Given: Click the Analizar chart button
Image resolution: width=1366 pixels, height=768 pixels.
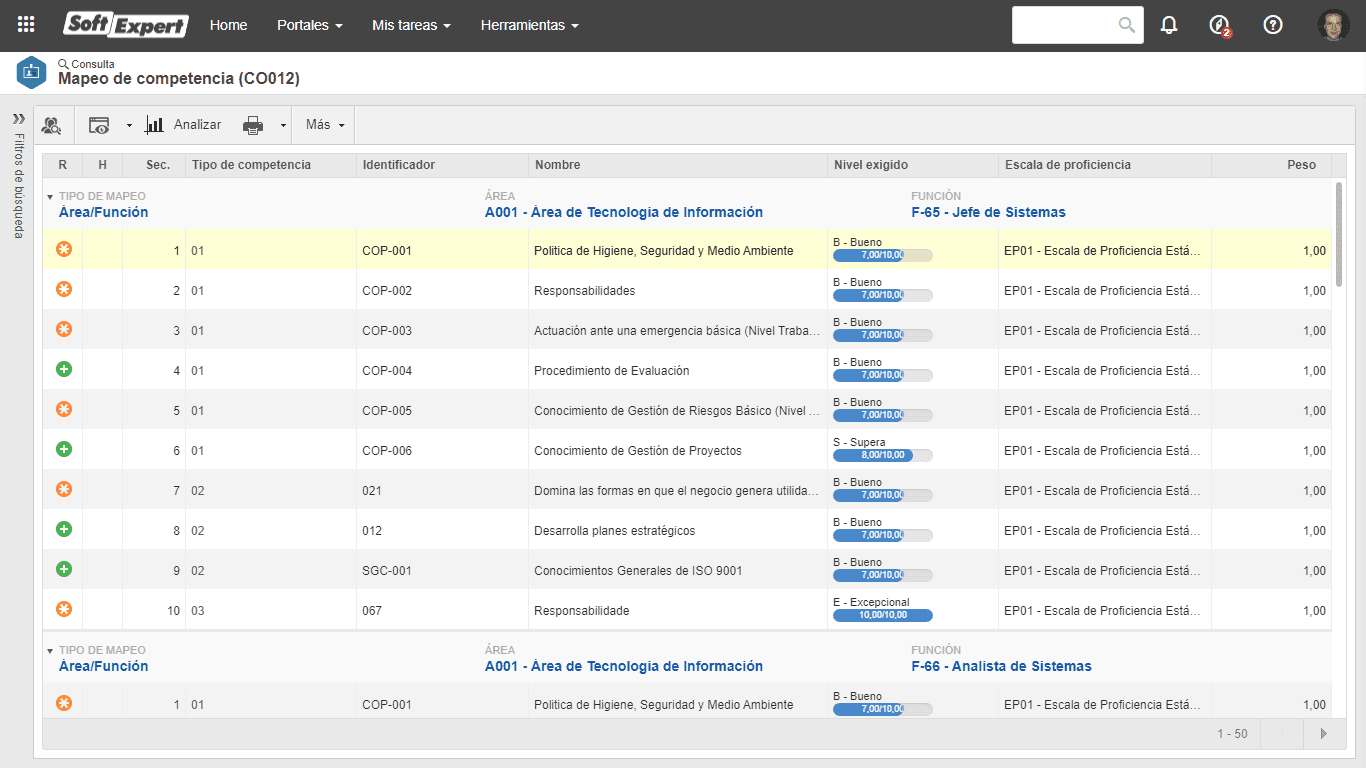Looking at the screenshot, I should pyautogui.click(x=183, y=125).
